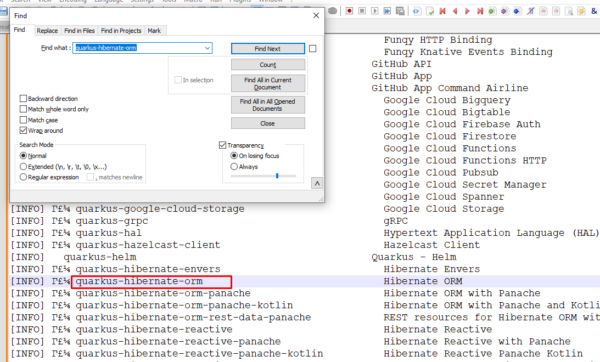Click the first document icon with red minus

coord(543,11)
